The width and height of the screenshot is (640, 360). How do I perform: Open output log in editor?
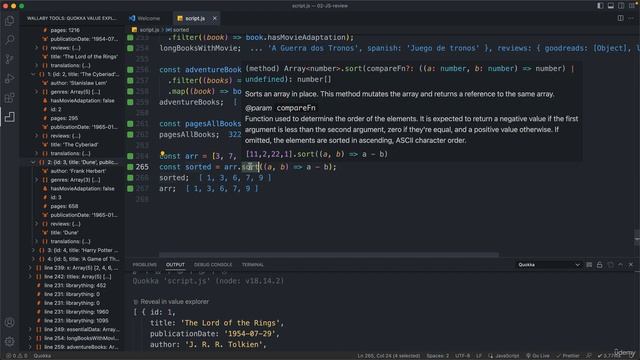[x=610, y=265]
